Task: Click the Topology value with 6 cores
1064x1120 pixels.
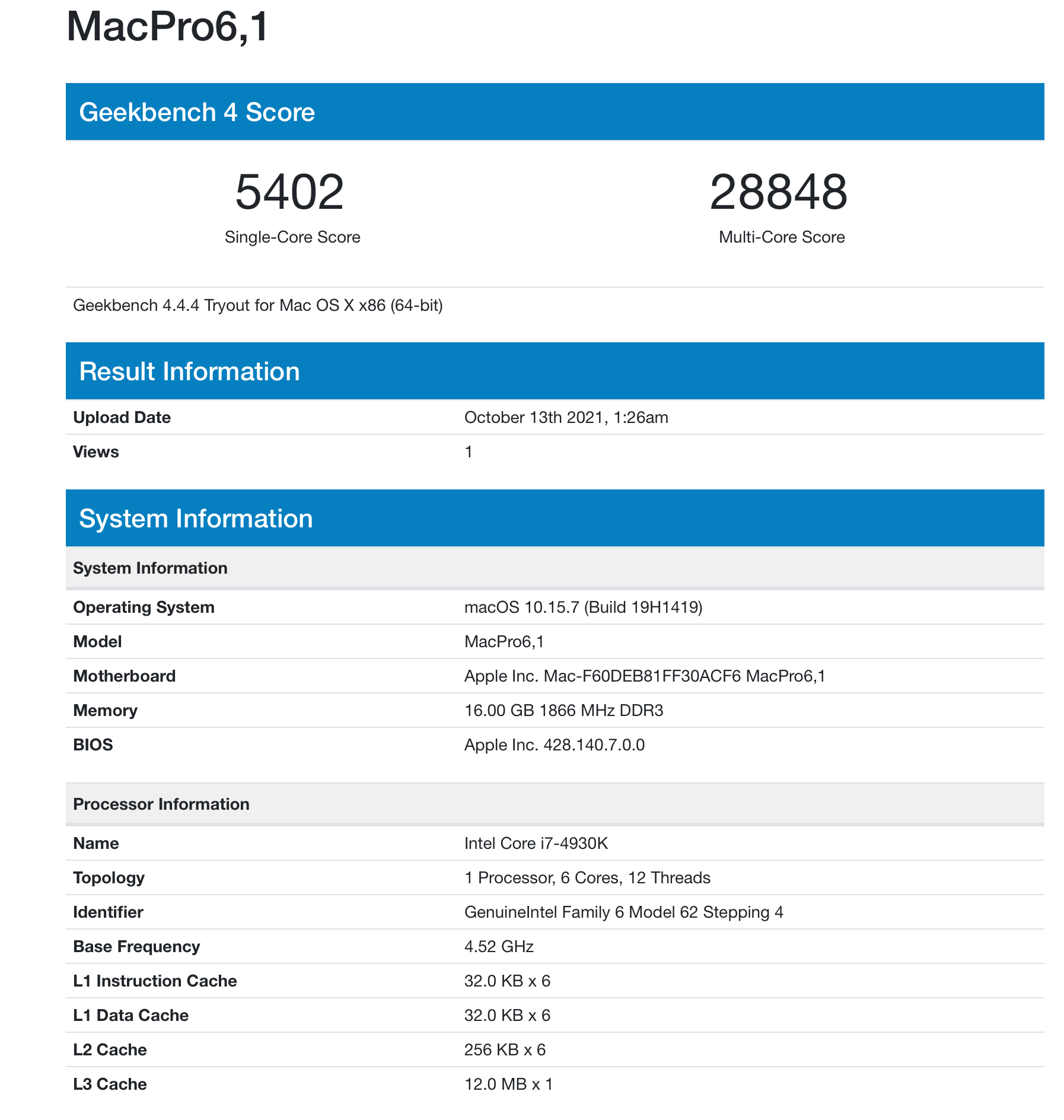Action: click(x=587, y=878)
